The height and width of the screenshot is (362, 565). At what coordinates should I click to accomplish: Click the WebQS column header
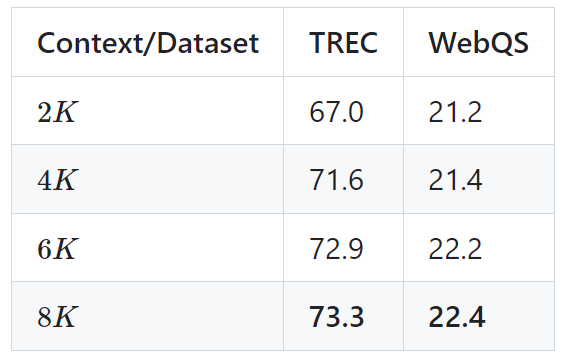tap(479, 43)
